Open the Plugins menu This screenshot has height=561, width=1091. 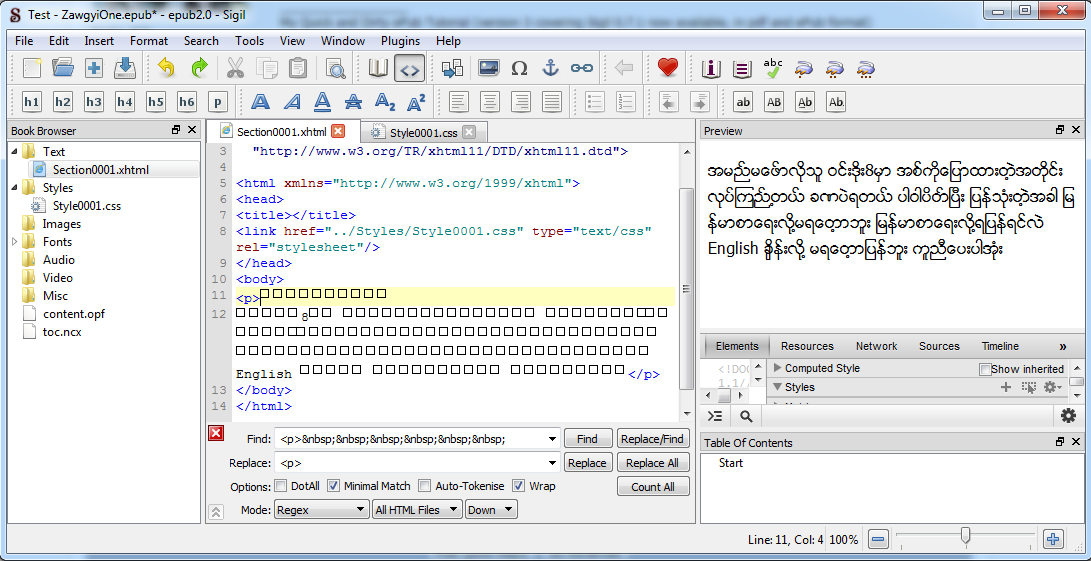pos(400,41)
